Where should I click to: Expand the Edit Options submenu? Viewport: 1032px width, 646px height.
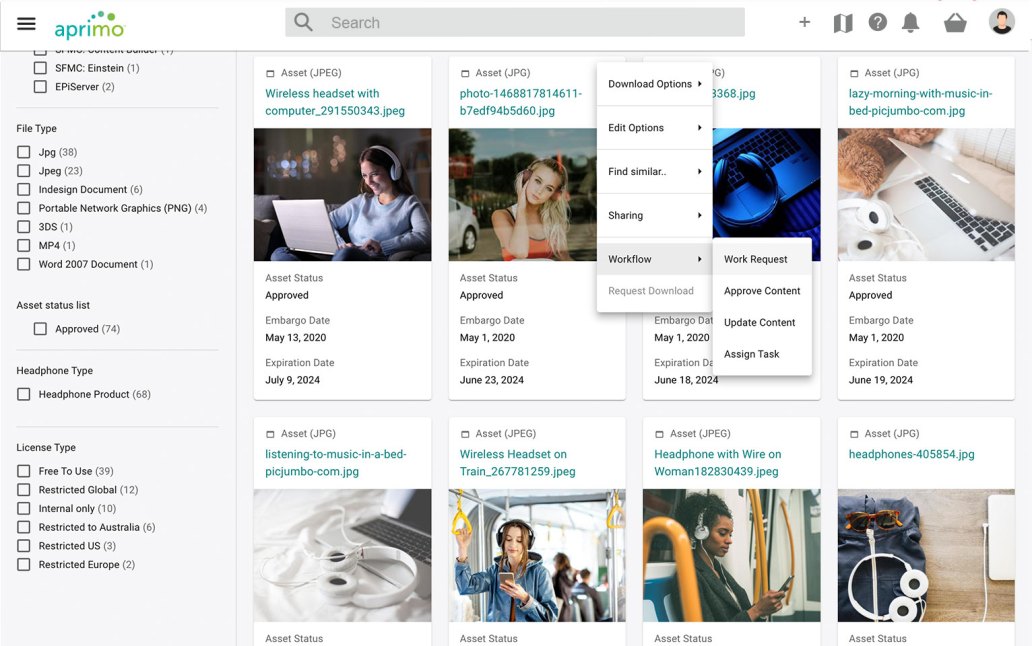pos(654,128)
